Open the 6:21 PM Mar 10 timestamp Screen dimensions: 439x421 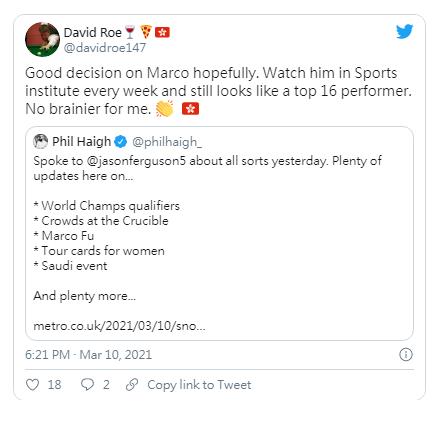pos(88,355)
